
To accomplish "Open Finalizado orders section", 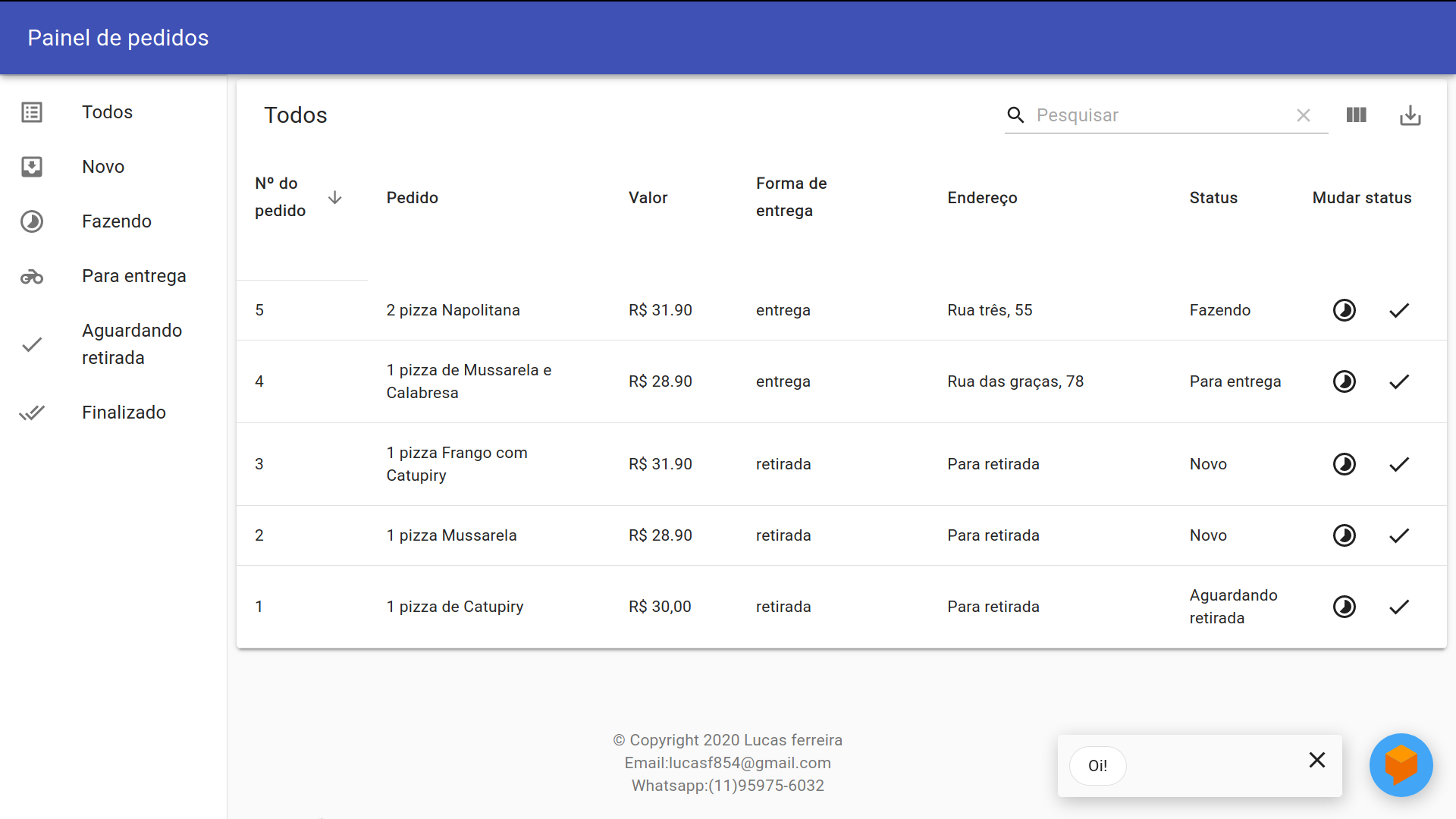I will (124, 413).
